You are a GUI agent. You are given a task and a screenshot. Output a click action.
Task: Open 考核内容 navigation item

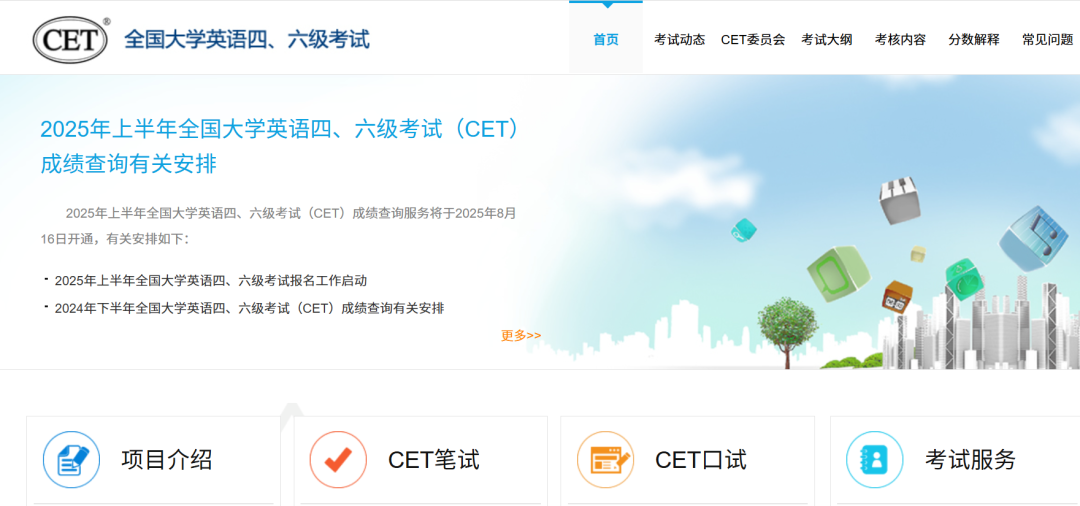point(900,40)
